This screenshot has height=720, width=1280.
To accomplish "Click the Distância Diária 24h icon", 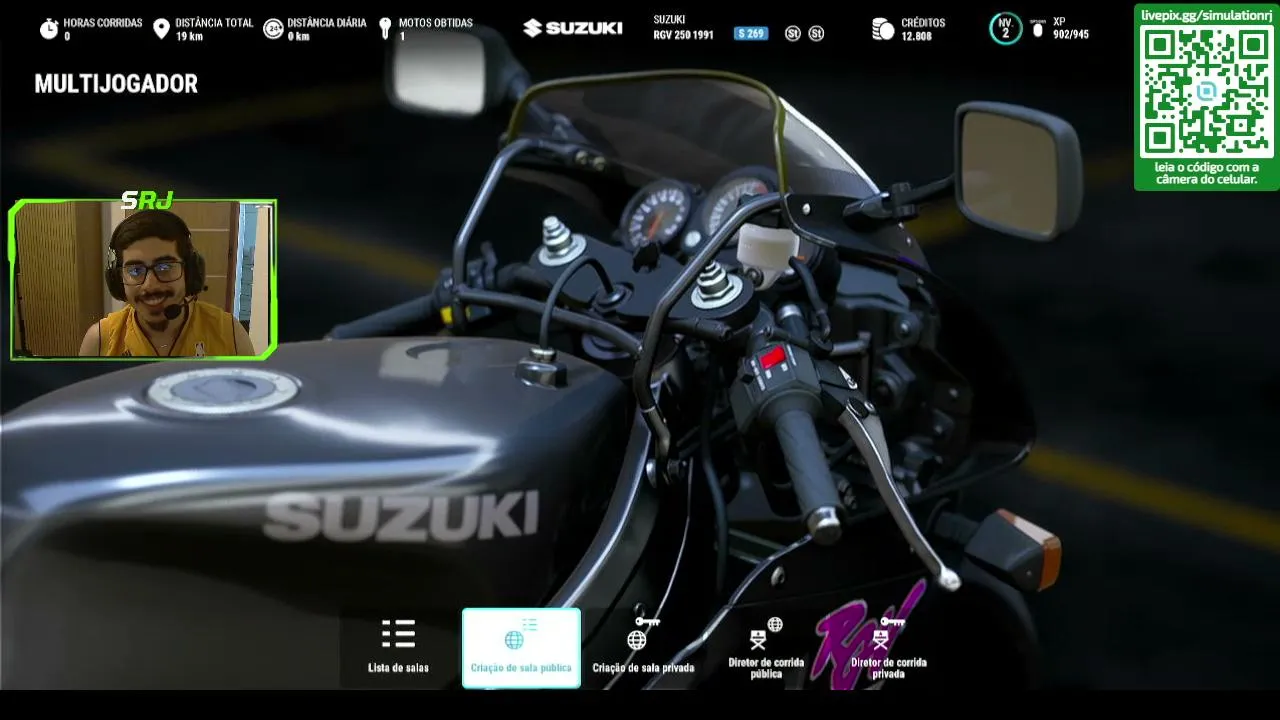I will 273,29.
